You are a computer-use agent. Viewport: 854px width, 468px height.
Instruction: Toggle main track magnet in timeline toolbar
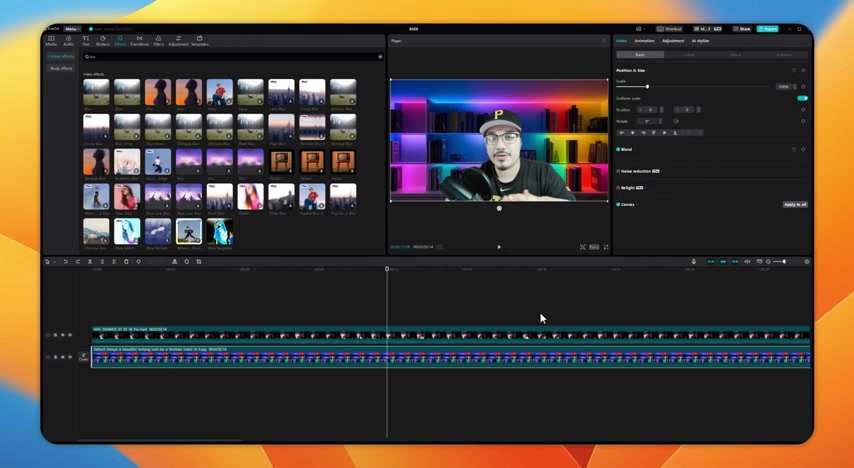point(711,262)
